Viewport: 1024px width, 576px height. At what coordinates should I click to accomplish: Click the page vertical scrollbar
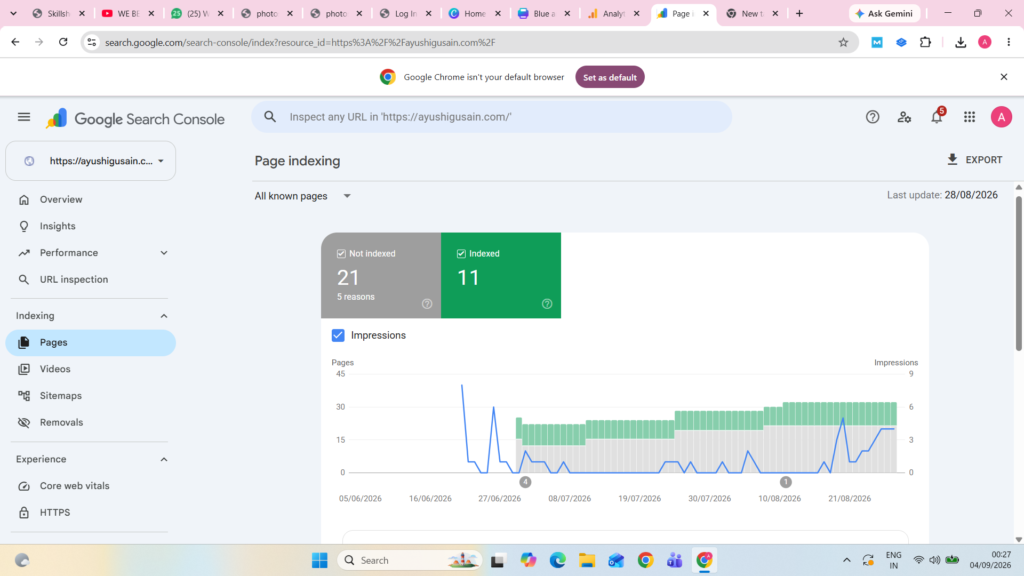1019,274
